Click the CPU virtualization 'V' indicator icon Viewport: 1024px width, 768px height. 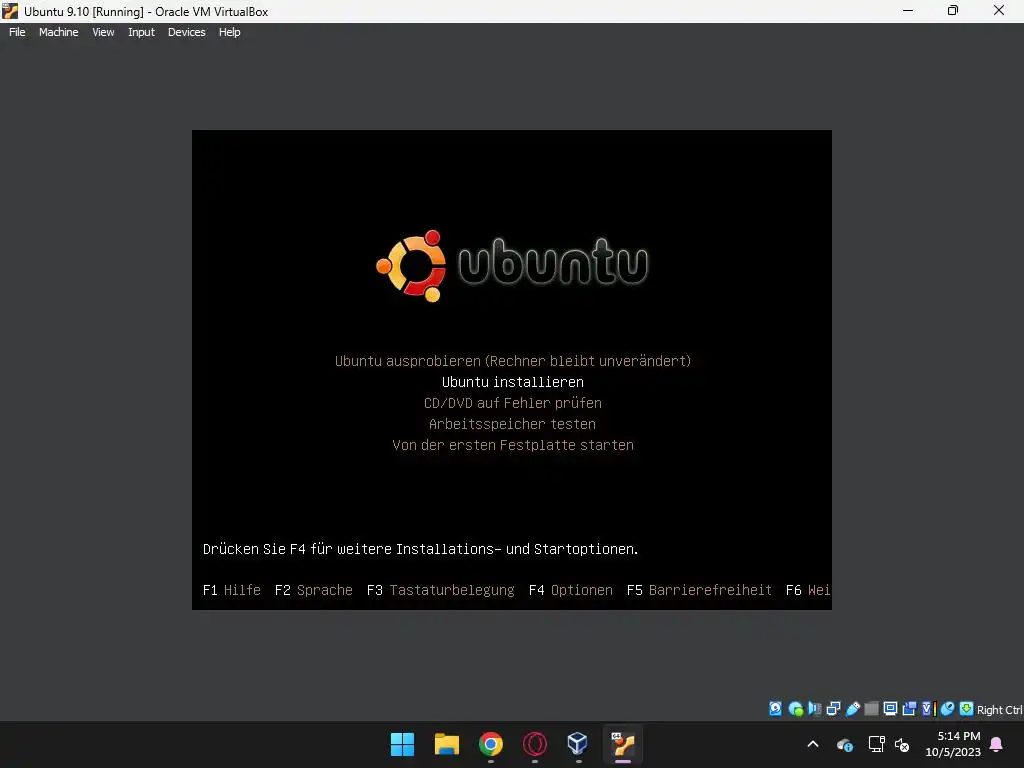point(928,709)
